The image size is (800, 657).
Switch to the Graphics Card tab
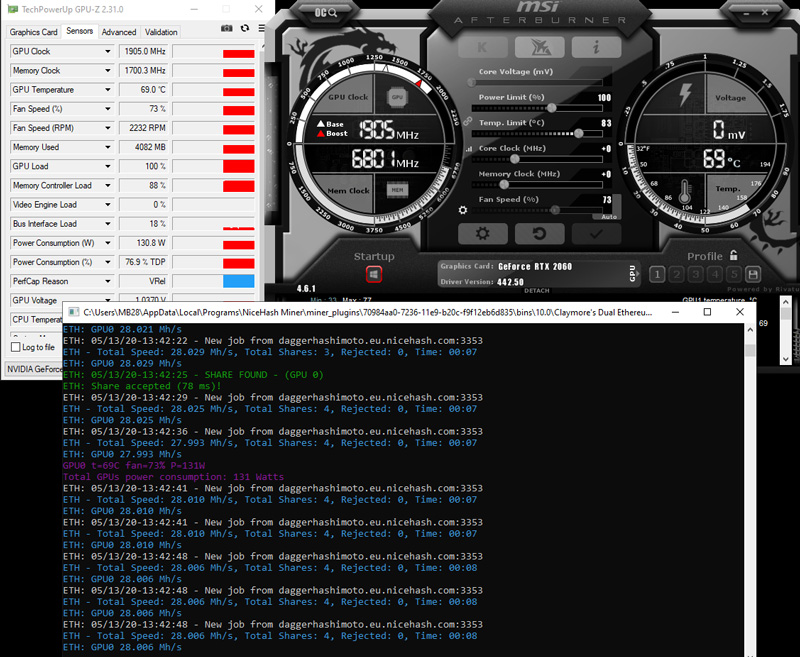[34, 32]
